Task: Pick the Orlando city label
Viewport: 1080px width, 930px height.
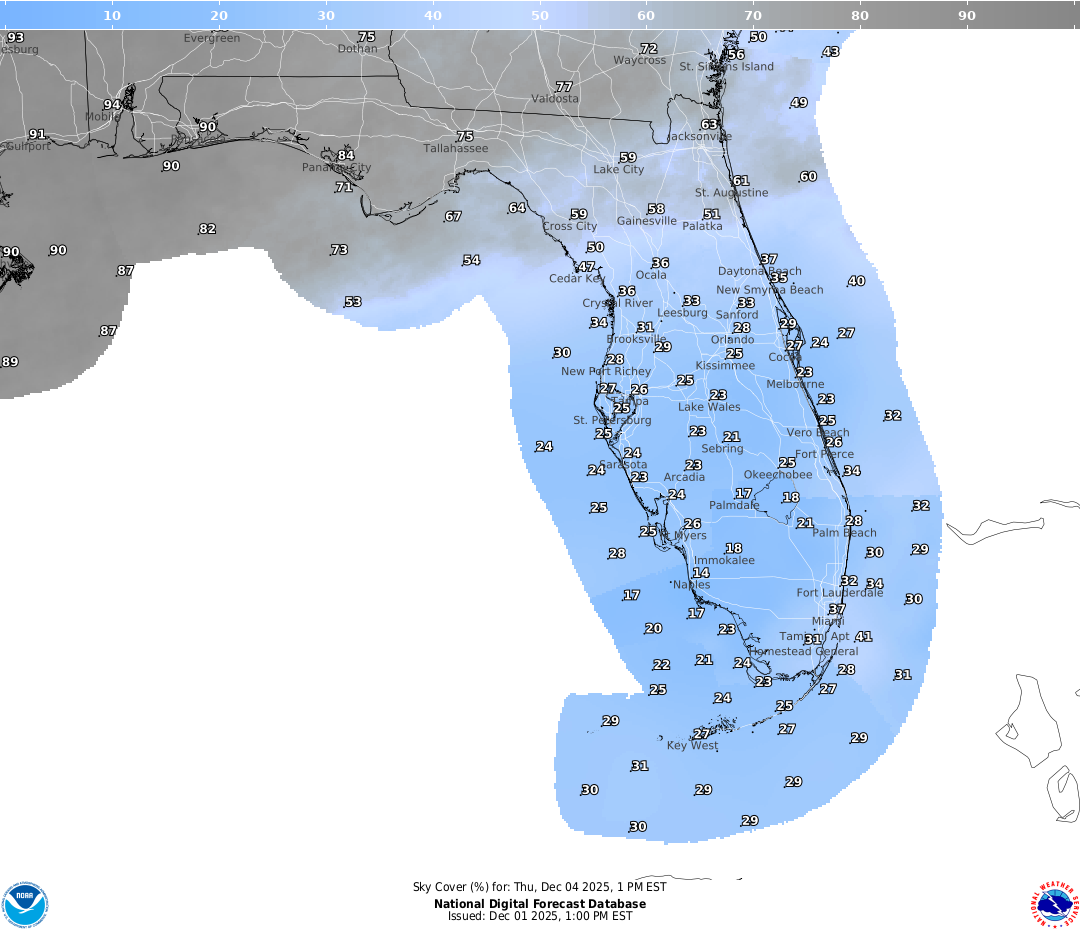Action: coord(732,340)
